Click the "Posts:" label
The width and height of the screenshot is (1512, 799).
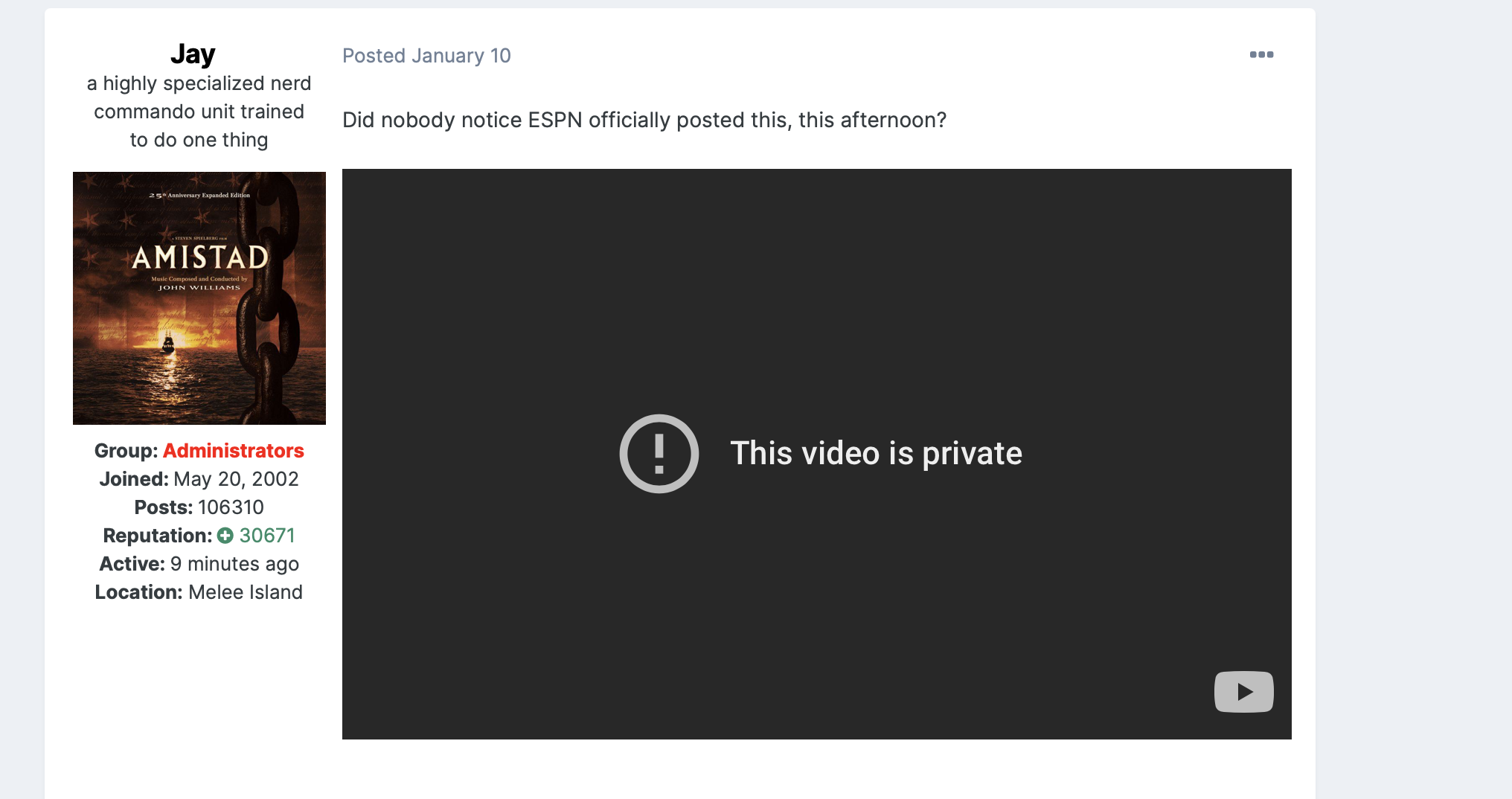[163, 507]
